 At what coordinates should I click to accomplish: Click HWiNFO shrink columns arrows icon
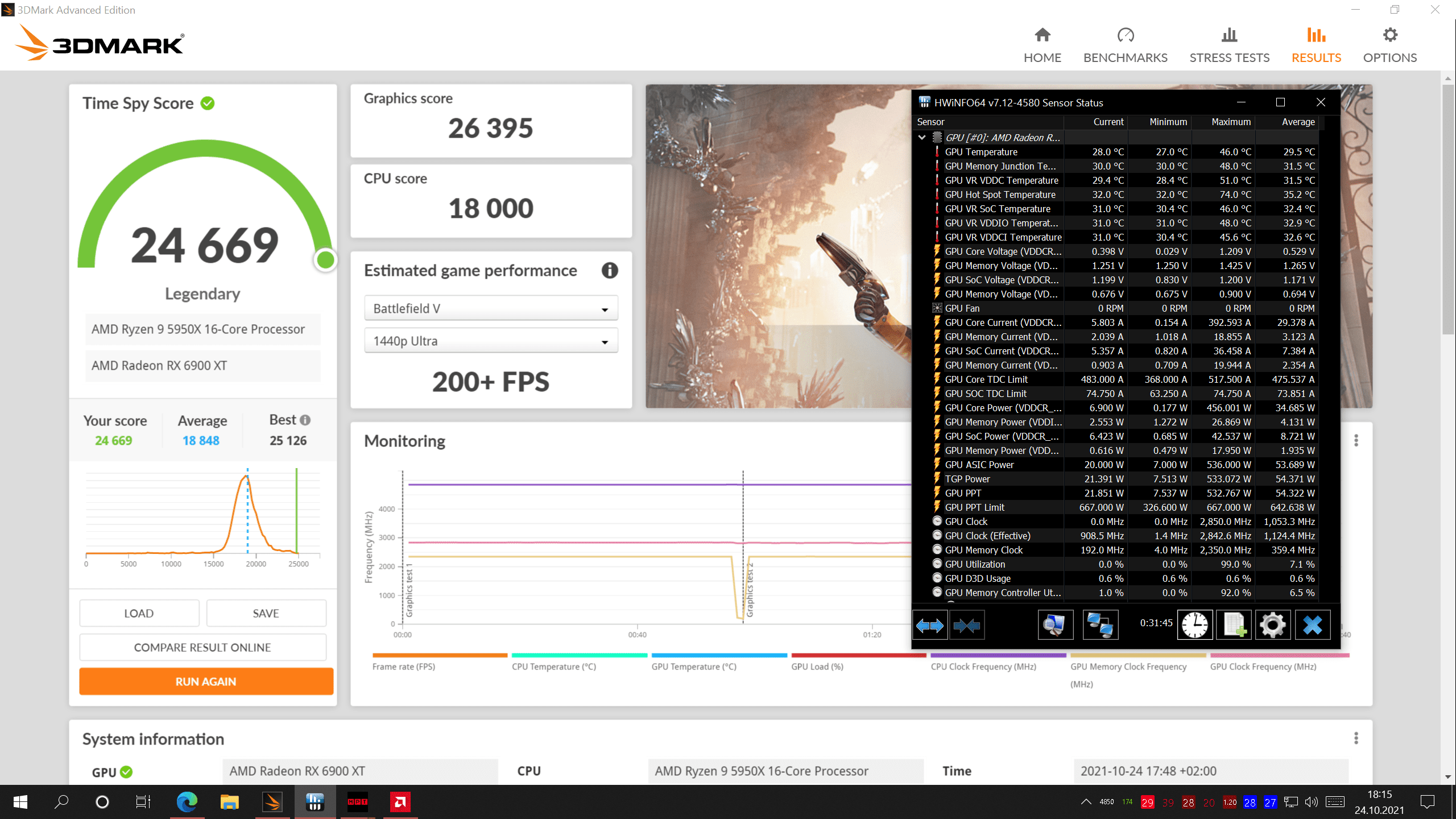(966, 625)
